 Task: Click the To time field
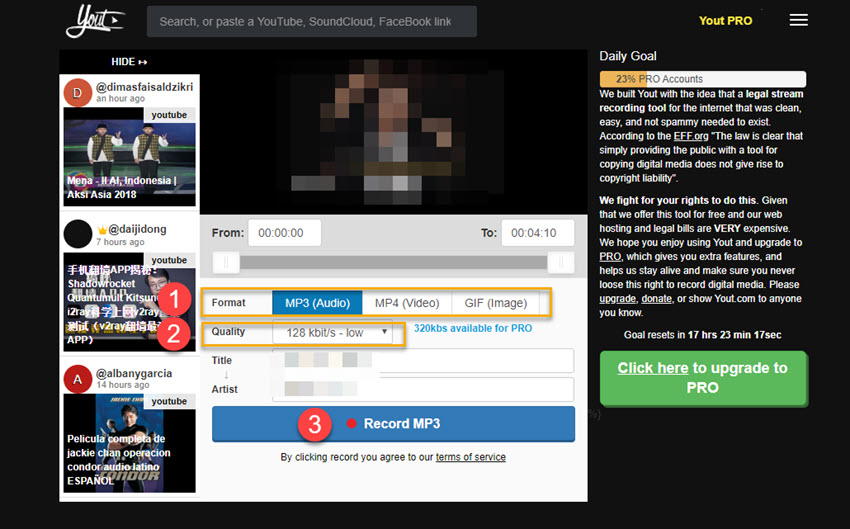pos(538,233)
